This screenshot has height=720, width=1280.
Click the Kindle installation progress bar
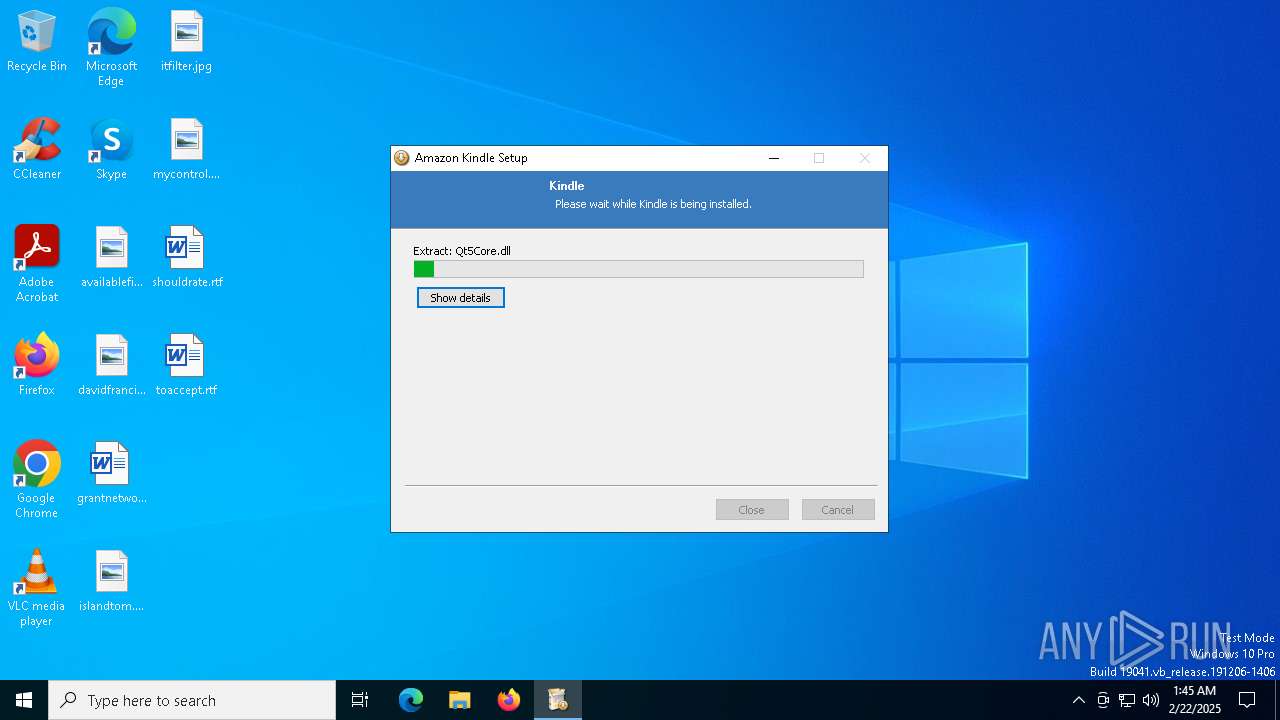tap(639, 269)
